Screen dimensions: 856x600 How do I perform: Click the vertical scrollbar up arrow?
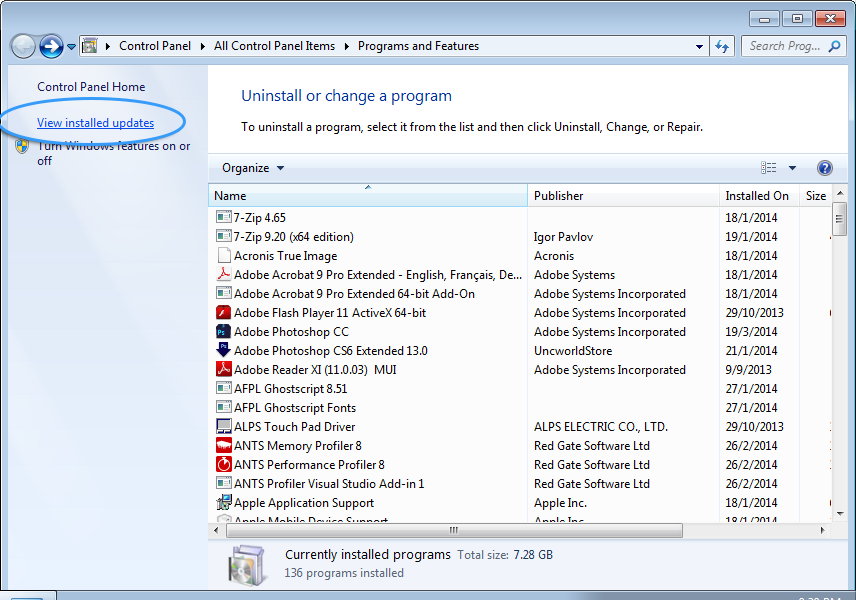pos(840,193)
